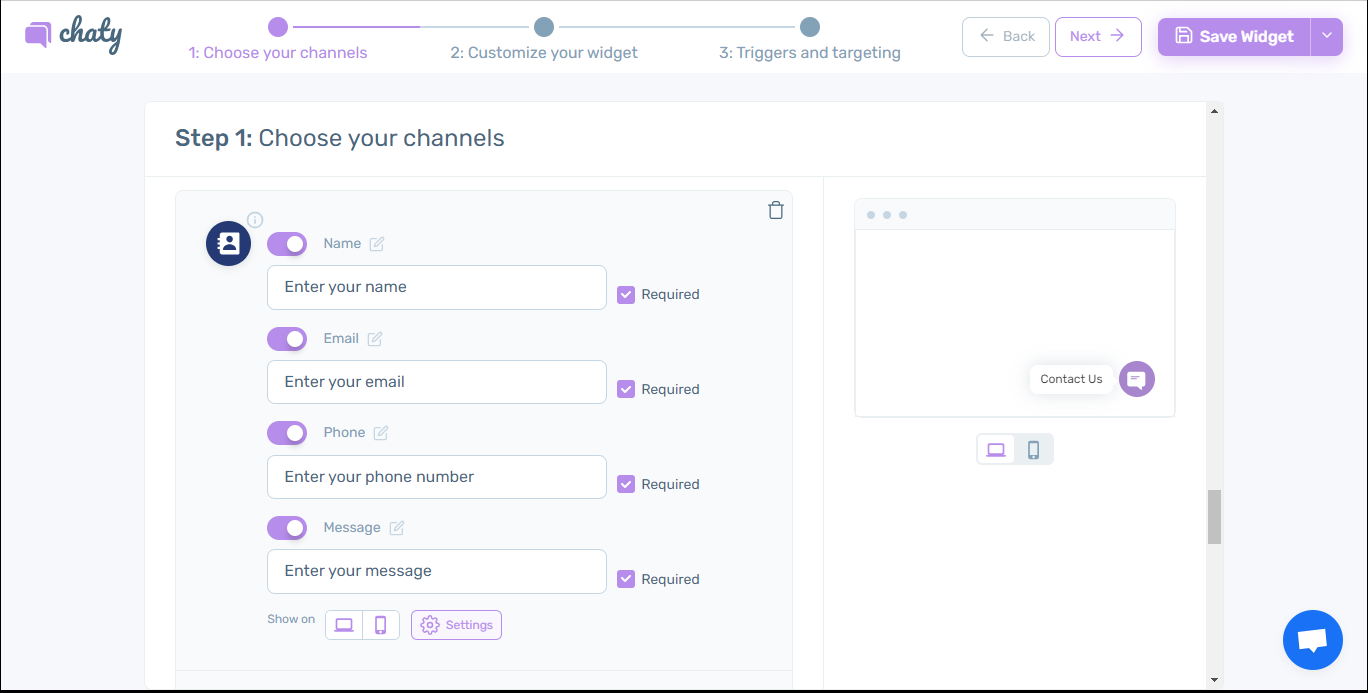The height and width of the screenshot is (693, 1368).
Task: Switch preview to mobile view
Action: click(x=1033, y=449)
